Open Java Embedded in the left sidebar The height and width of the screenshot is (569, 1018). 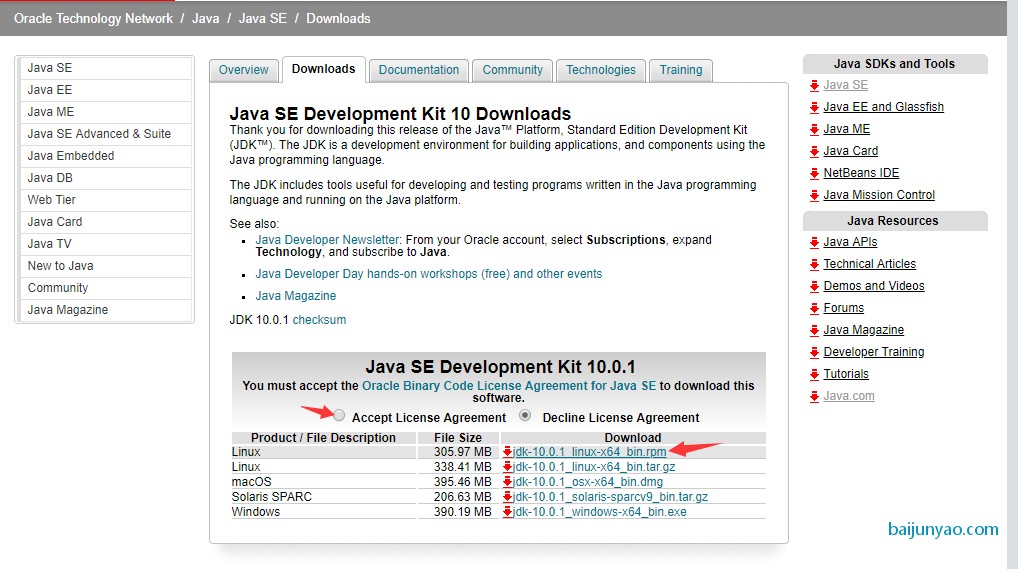click(105, 157)
